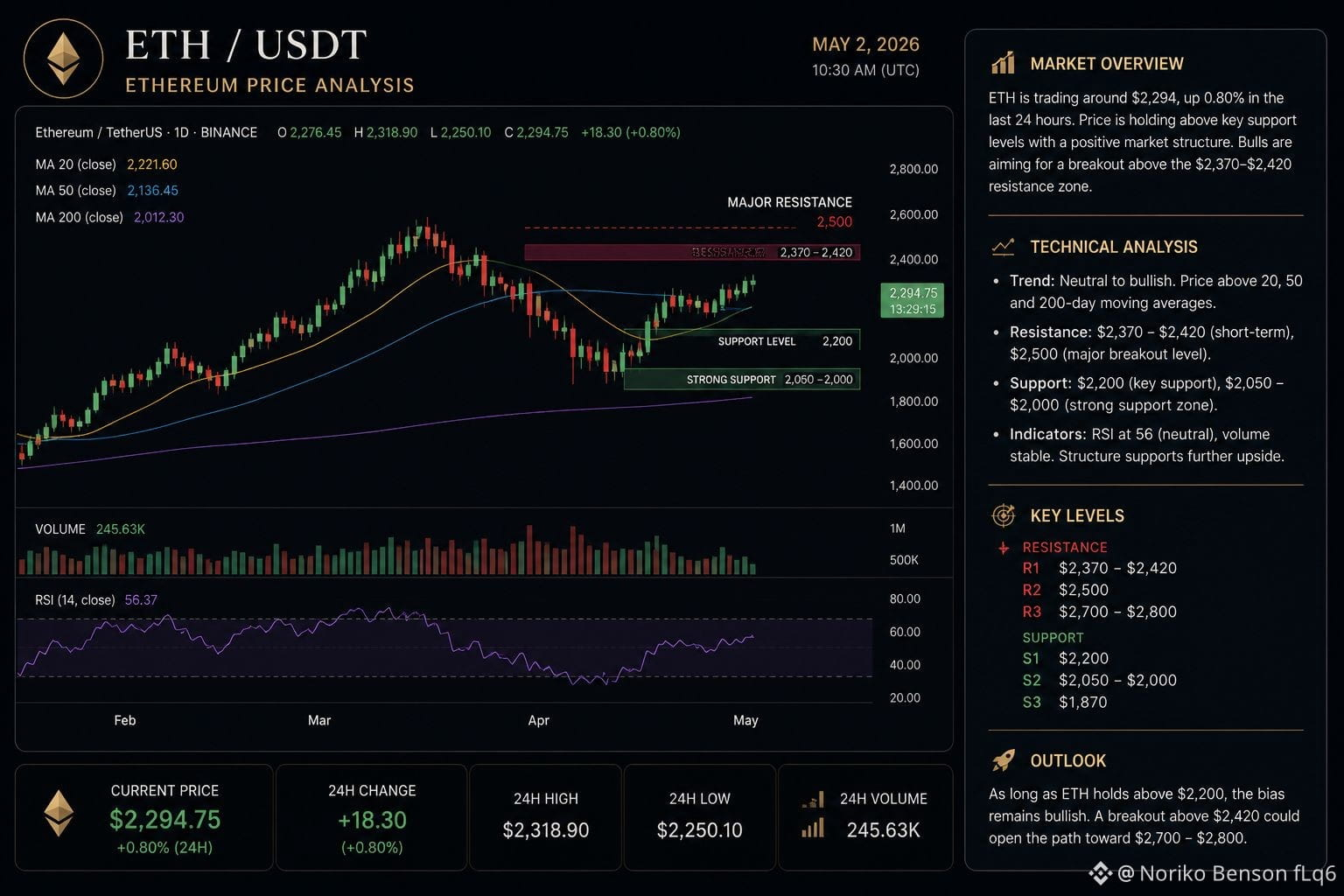The image size is (1344, 896).
Task: Click the high value H 2,318.90 in chart header
Action: pyautogui.click(x=386, y=132)
